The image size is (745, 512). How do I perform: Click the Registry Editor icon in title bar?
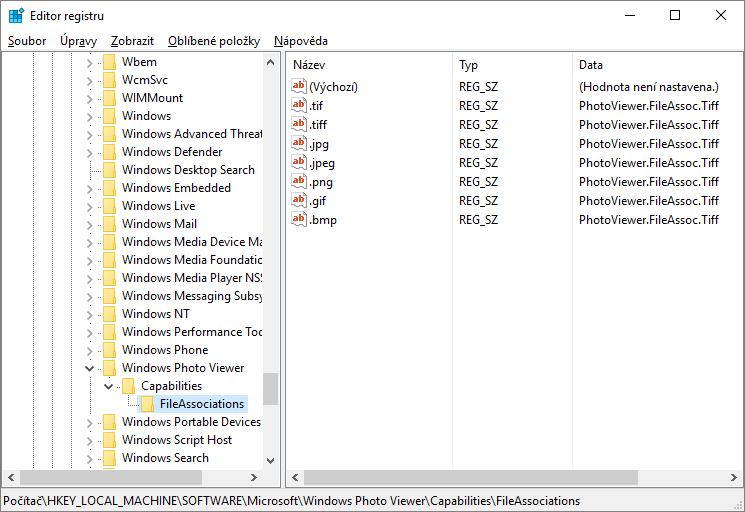pyautogui.click(x=17, y=16)
